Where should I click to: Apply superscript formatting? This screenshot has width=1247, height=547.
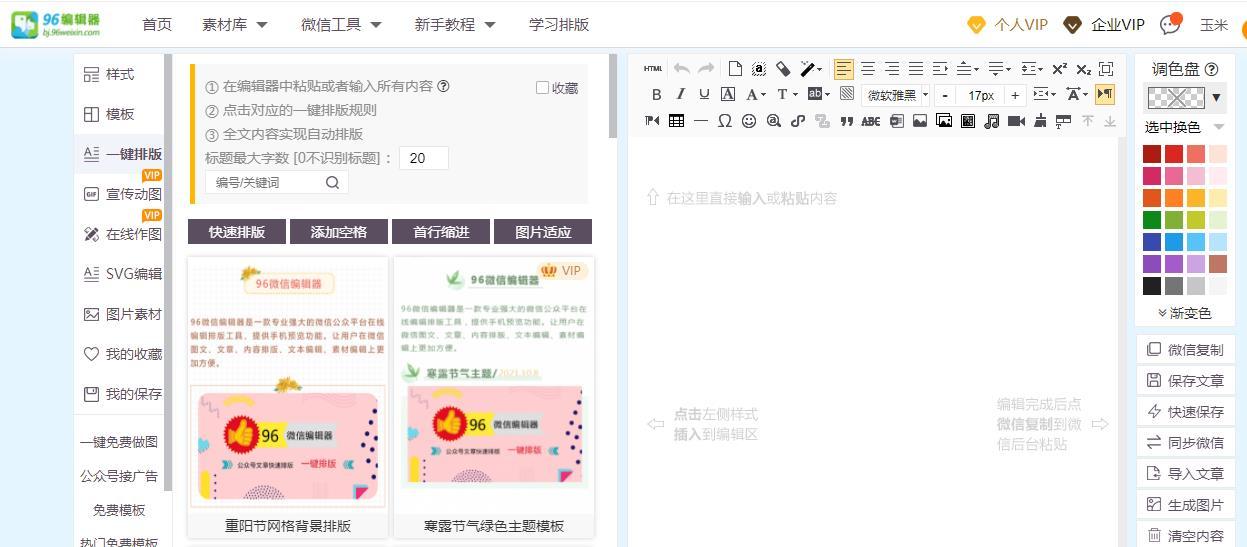(x=1060, y=69)
